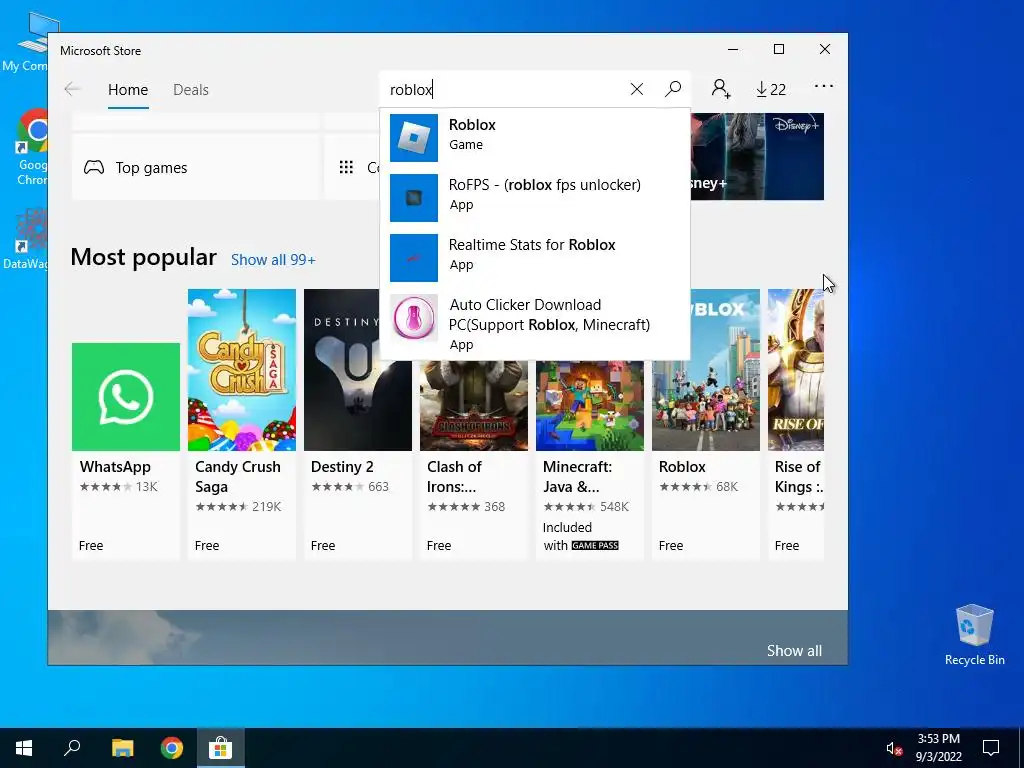Open the Top games category button
The width and height of the screenshot is (1024, 768).
(x=195, y=168)
